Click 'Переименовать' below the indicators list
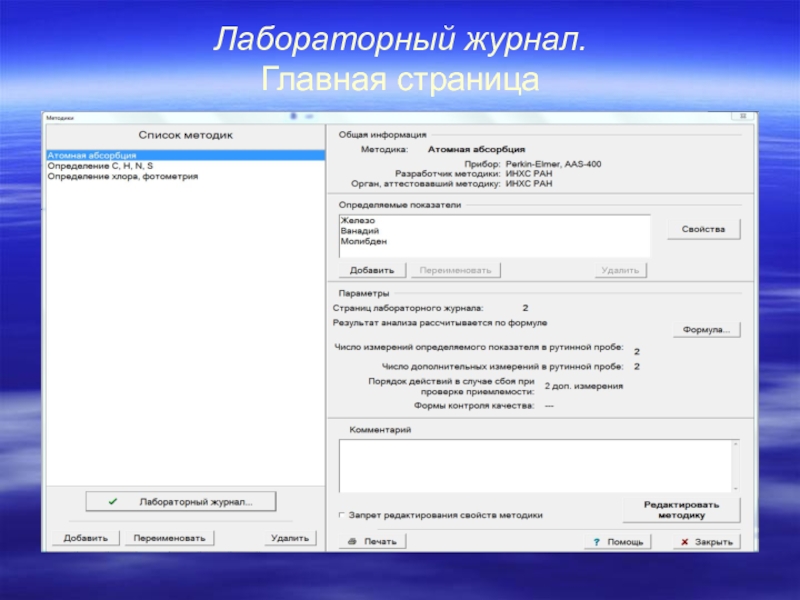 pyautogui.click(x=455, y=270)
